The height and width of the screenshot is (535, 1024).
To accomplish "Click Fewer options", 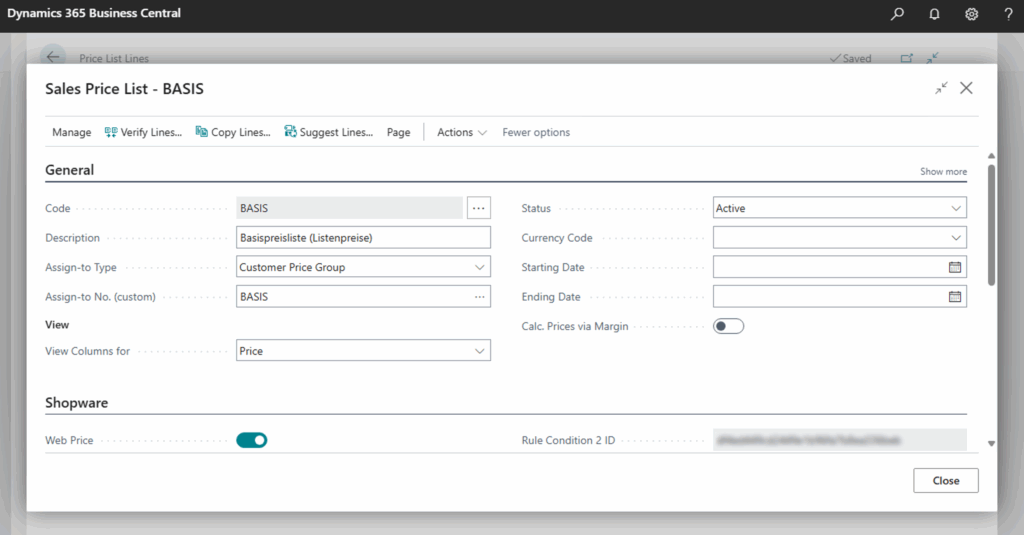I will click(536, 132).
